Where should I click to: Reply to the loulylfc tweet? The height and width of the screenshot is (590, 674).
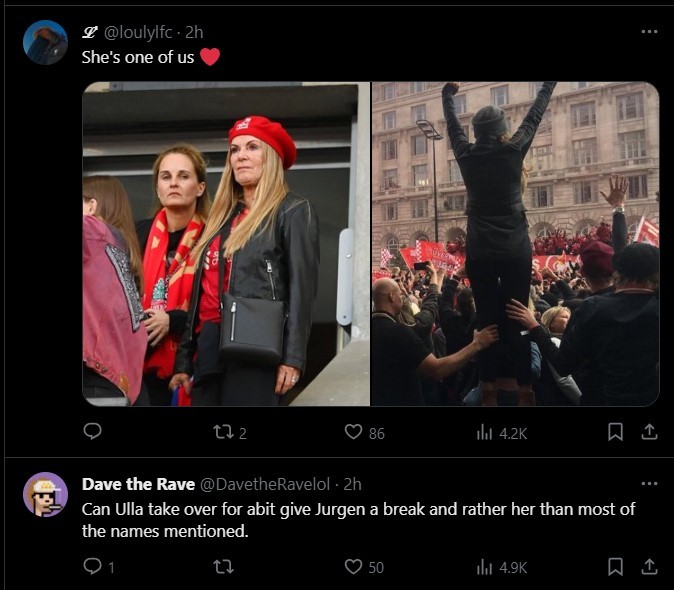[x=93, y=432]
